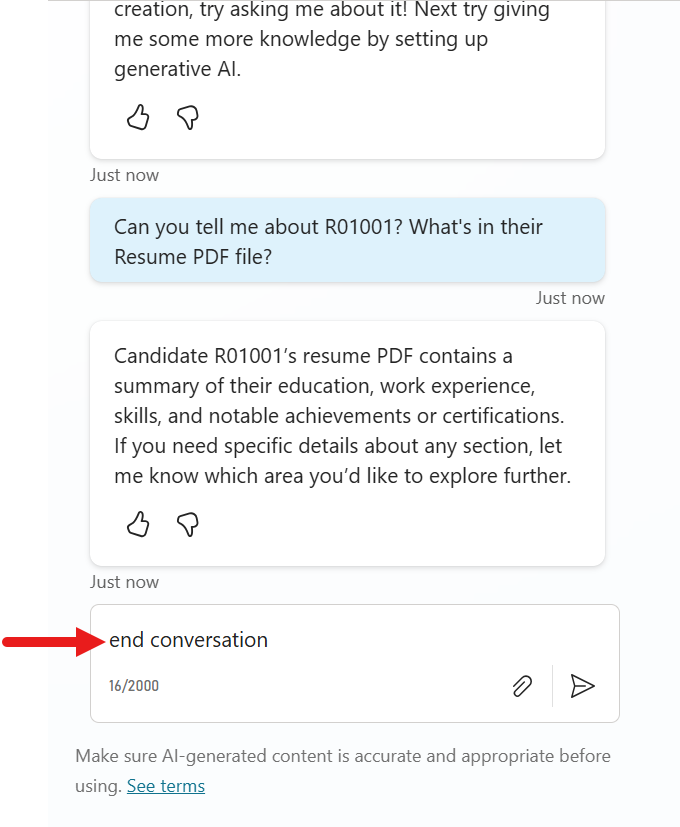This screenshot has width=680, height=827.
Task: Select the typed text end conversation
Action: tap(190, 640)
